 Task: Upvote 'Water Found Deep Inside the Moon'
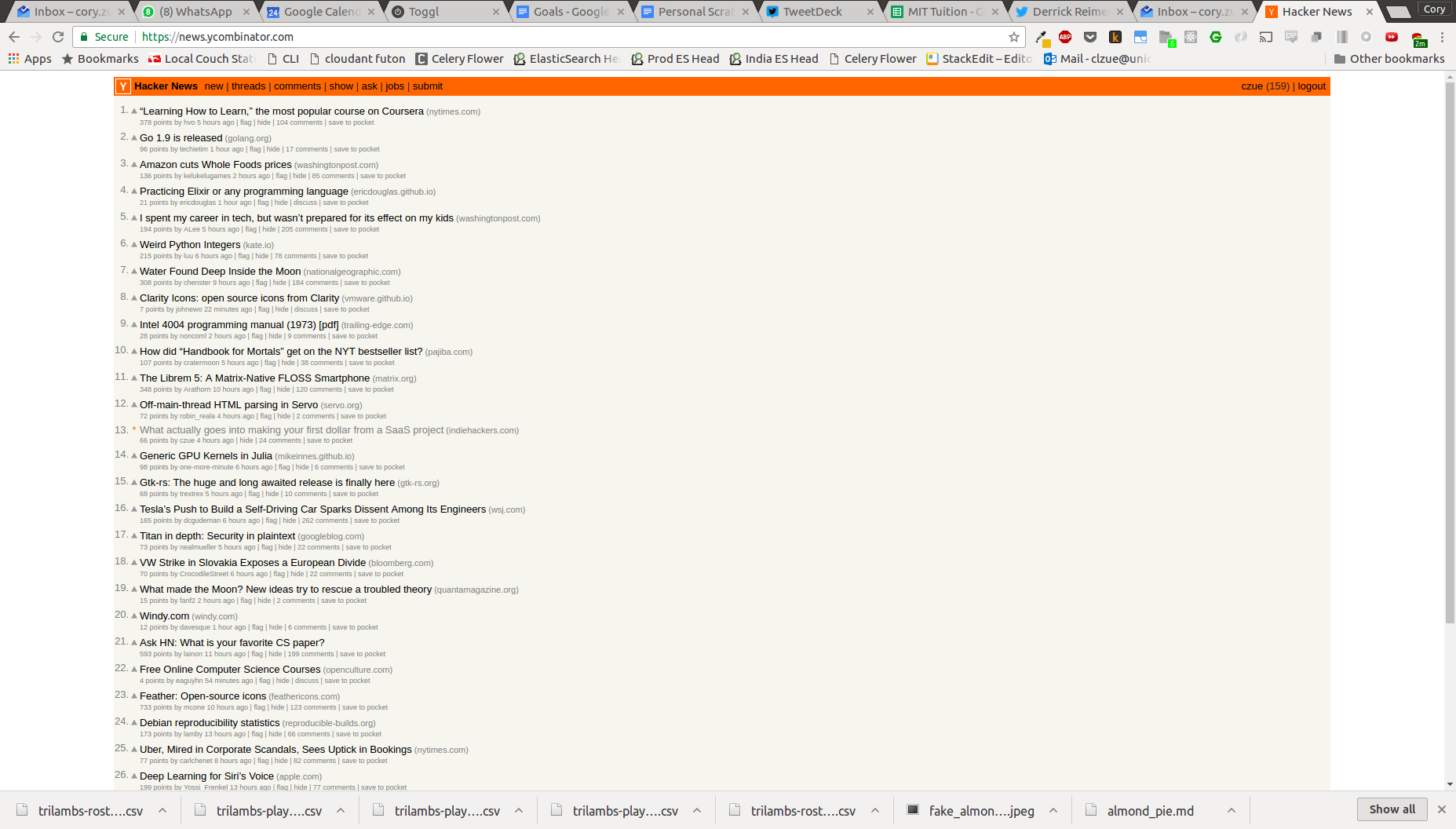point(134,272)
